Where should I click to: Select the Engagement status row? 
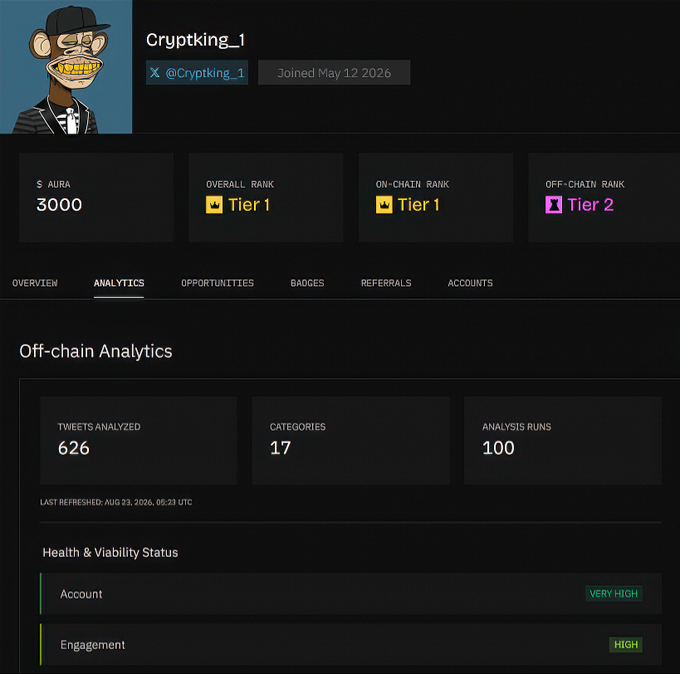click(351, 645)
